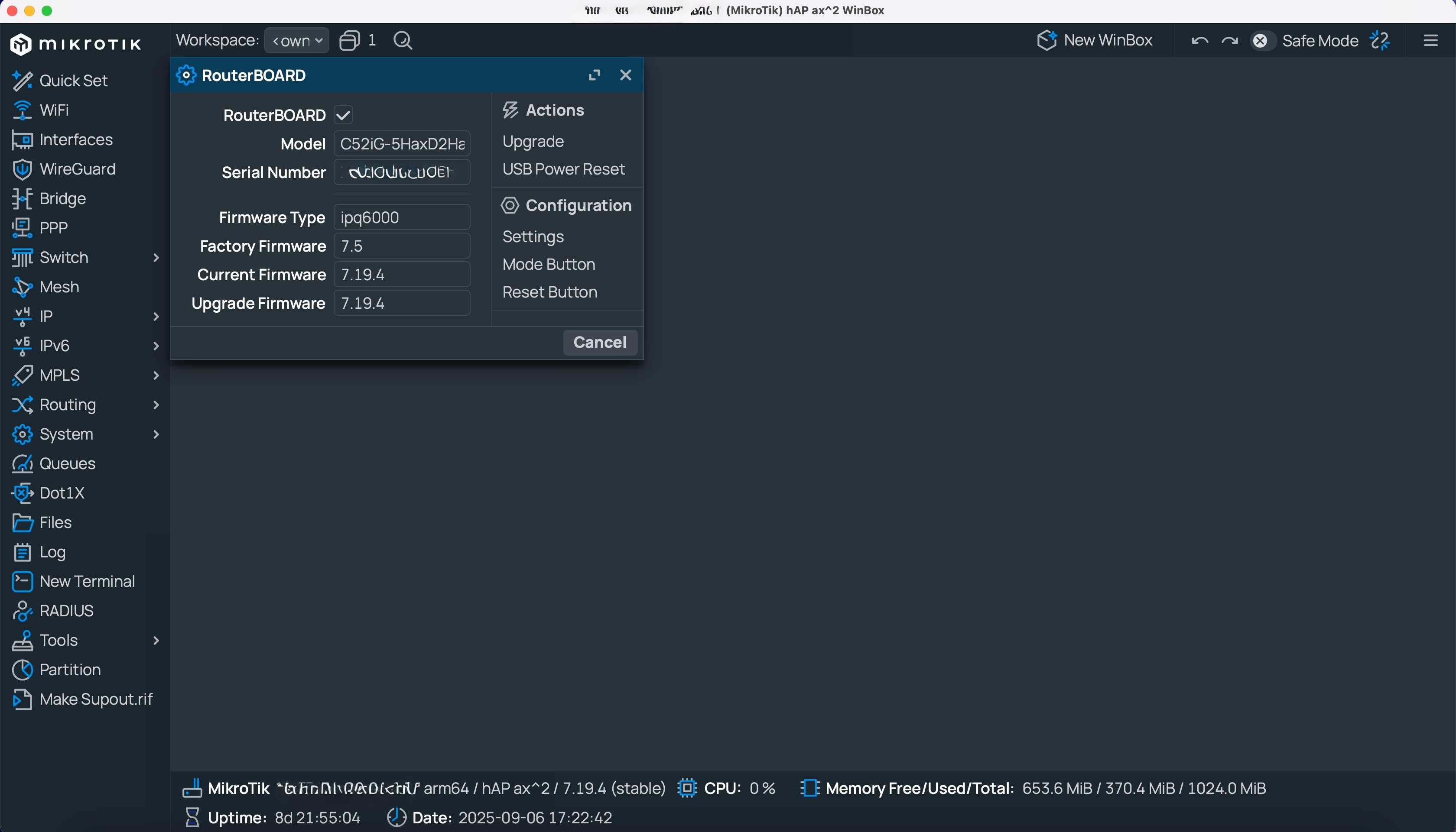1456x832 pixels.
Task: Click the windows count icon
Action: pyautogui.click(x=349, y=41)
